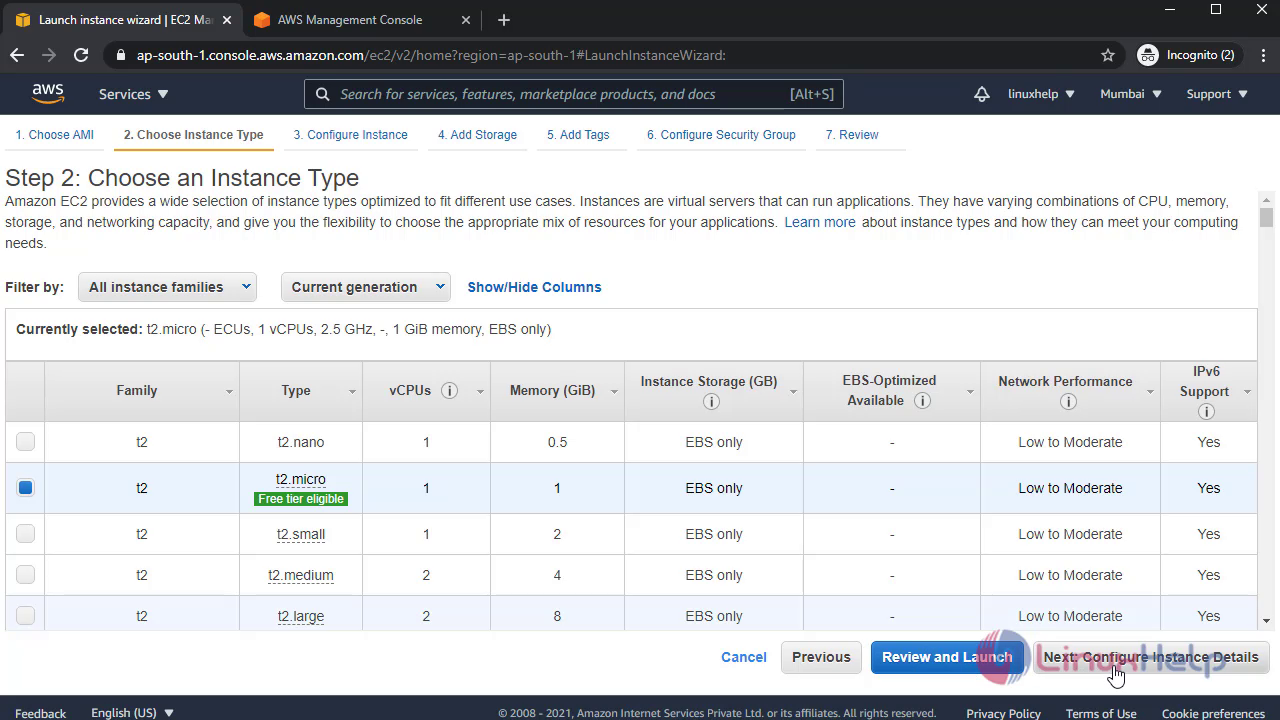The height and width of the screenshot is (720, 1280).
Task: Open the Mumbai region selector
Action: pyautogui.click(x=1131, y=94)
